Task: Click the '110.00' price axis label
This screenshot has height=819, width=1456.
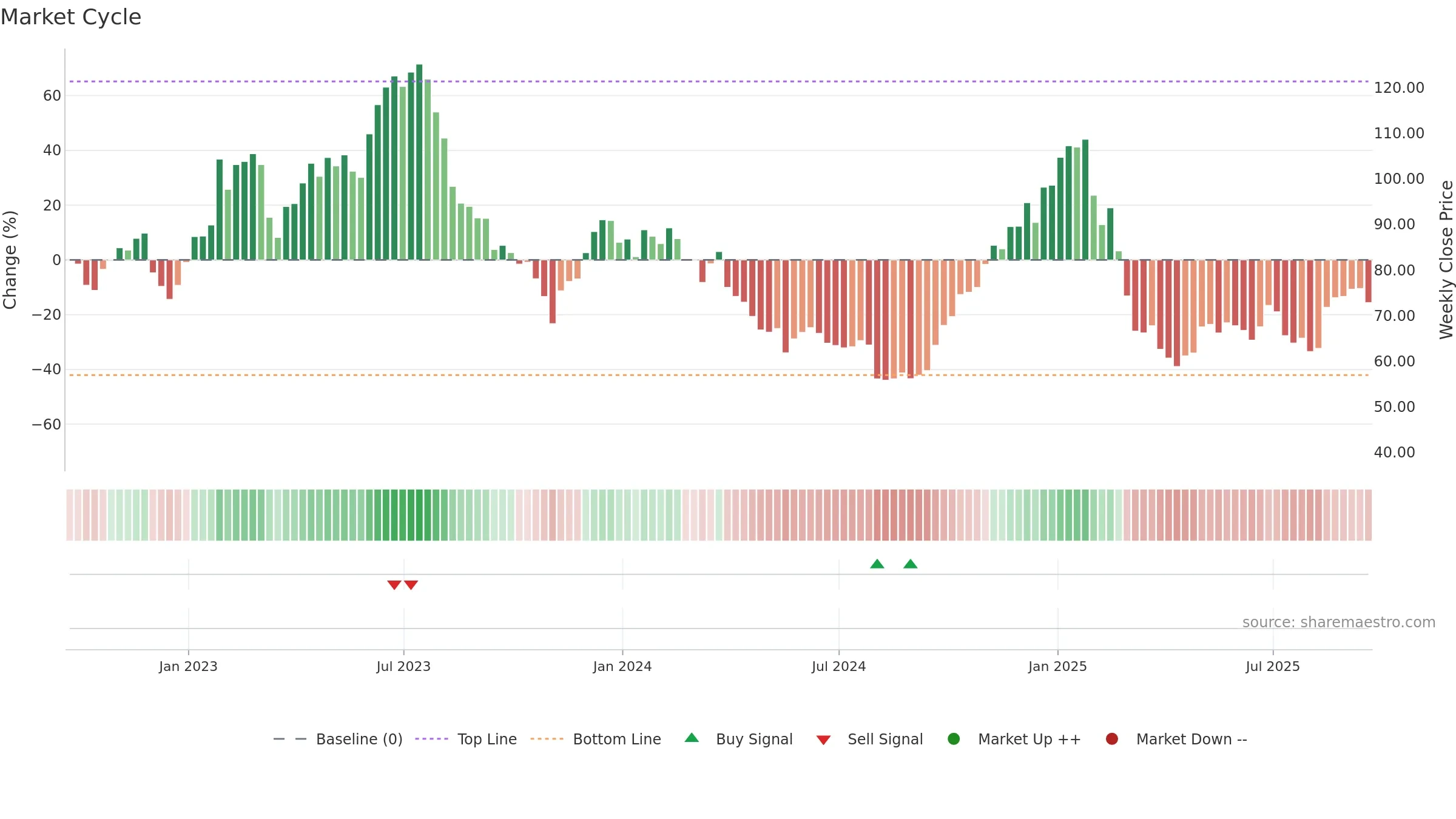Action: 1399,133
